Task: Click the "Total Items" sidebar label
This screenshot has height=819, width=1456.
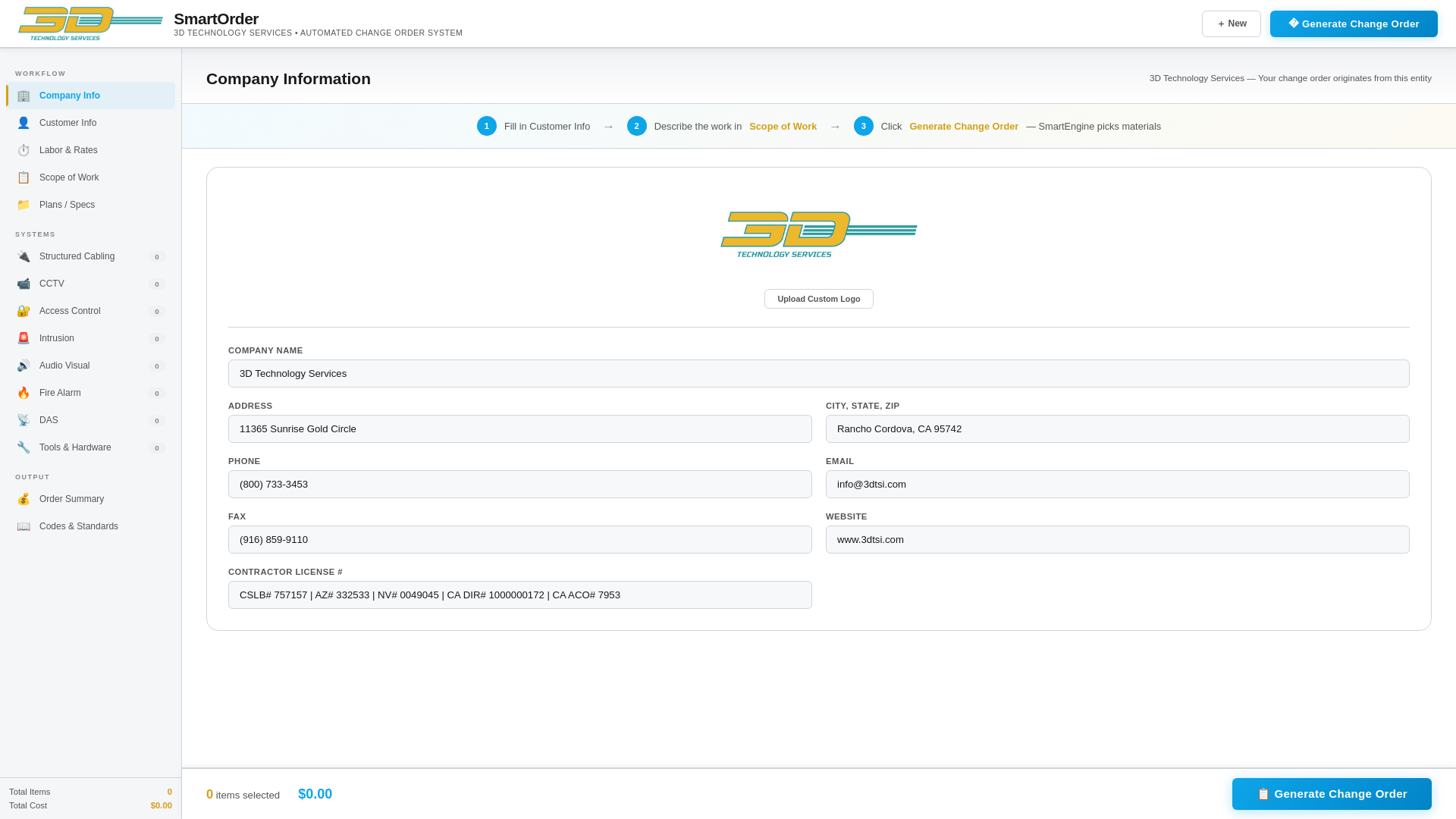Action: [x=30, y=792]
